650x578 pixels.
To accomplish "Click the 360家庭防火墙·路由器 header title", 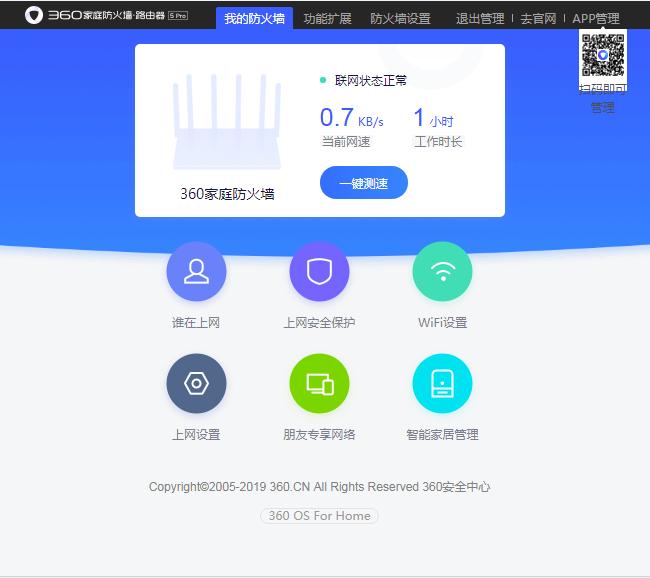I will pos(106,15).
